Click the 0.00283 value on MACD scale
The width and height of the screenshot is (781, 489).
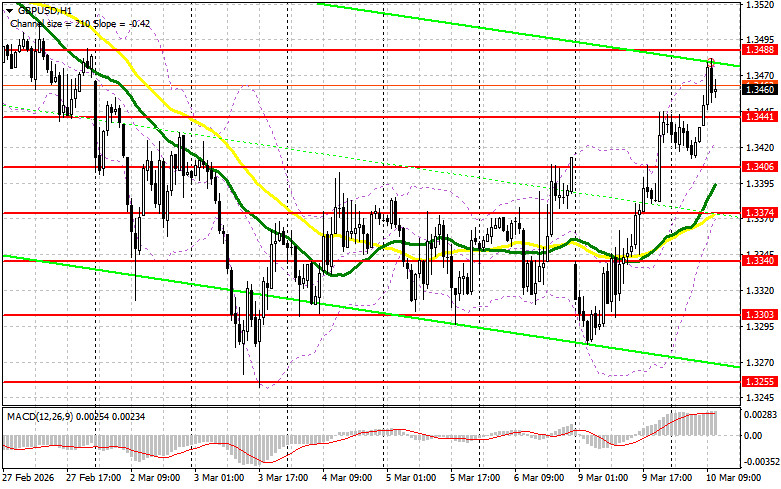pos(759,411)
